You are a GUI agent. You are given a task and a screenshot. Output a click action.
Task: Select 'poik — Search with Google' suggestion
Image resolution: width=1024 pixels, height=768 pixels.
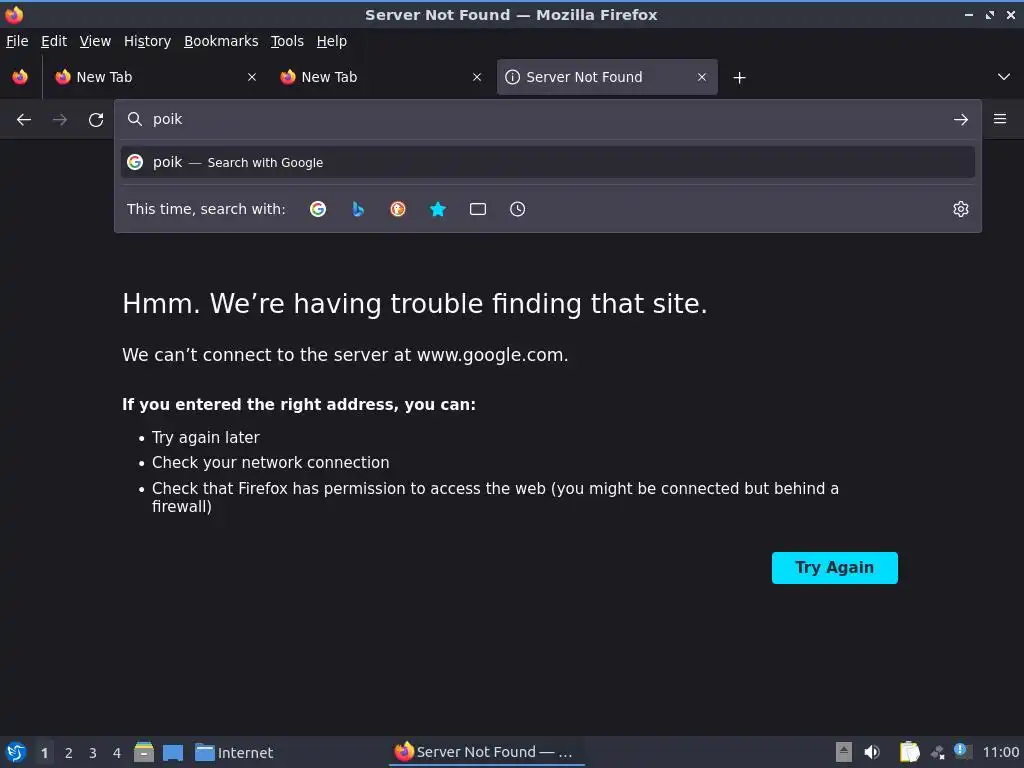(x=547, y=162)
